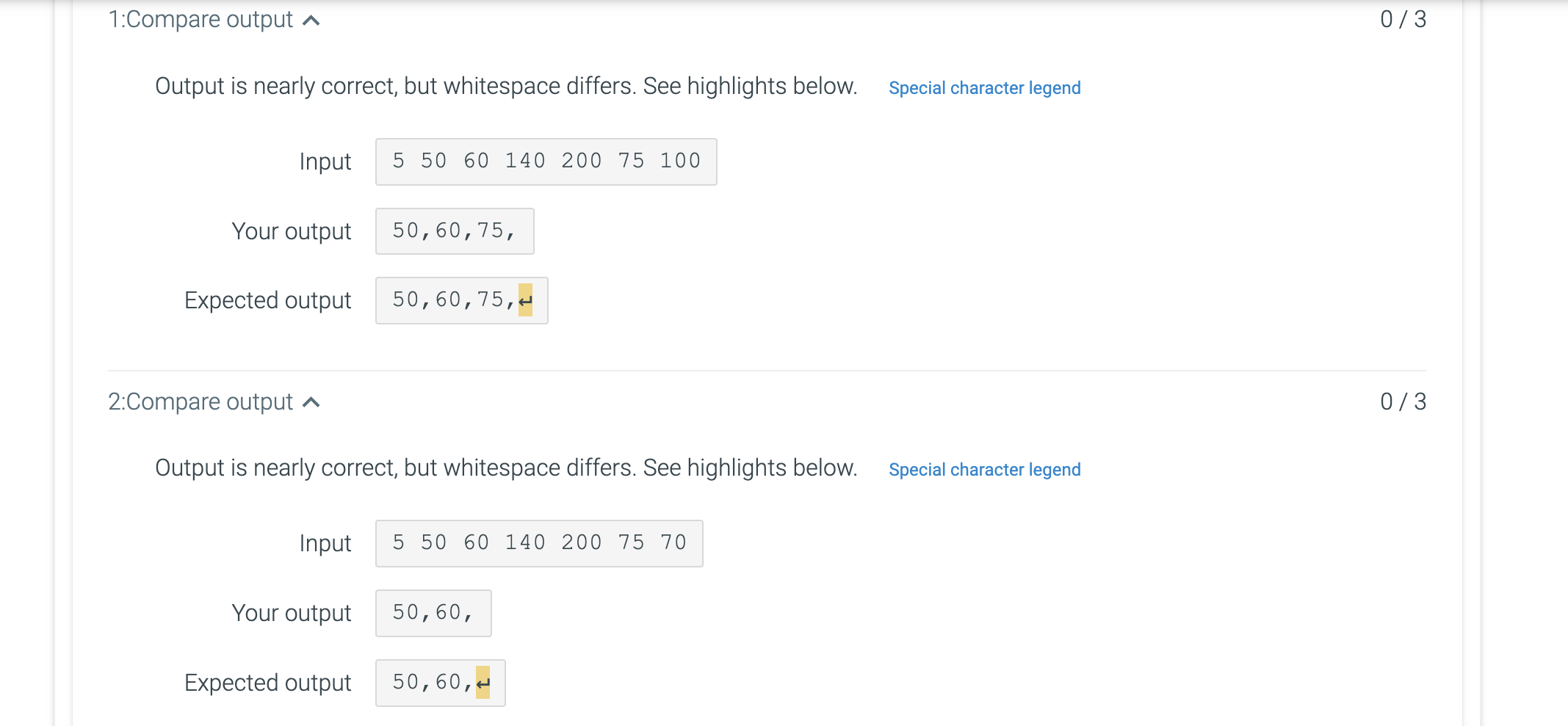Image resolution: width=1568 pixels, height=726 pixels.
Task: Click the whitespace differs message in test 2
Action: pos(505,468)
